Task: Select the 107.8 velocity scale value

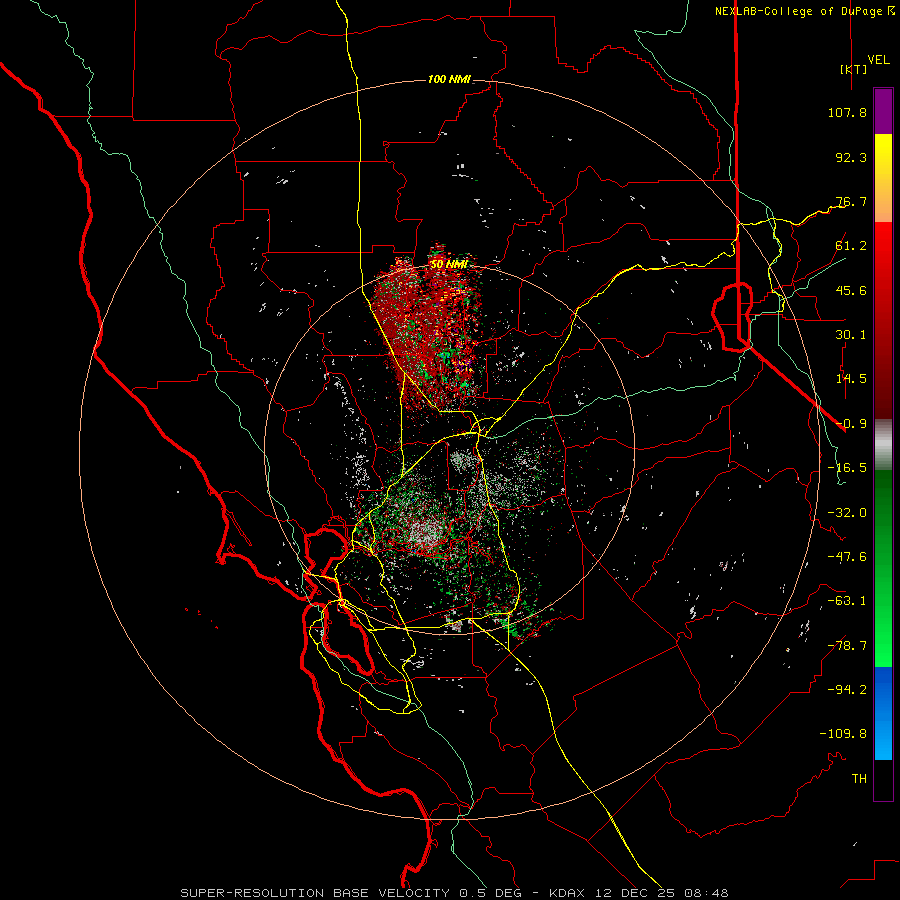Action: (x=847, y=112)
